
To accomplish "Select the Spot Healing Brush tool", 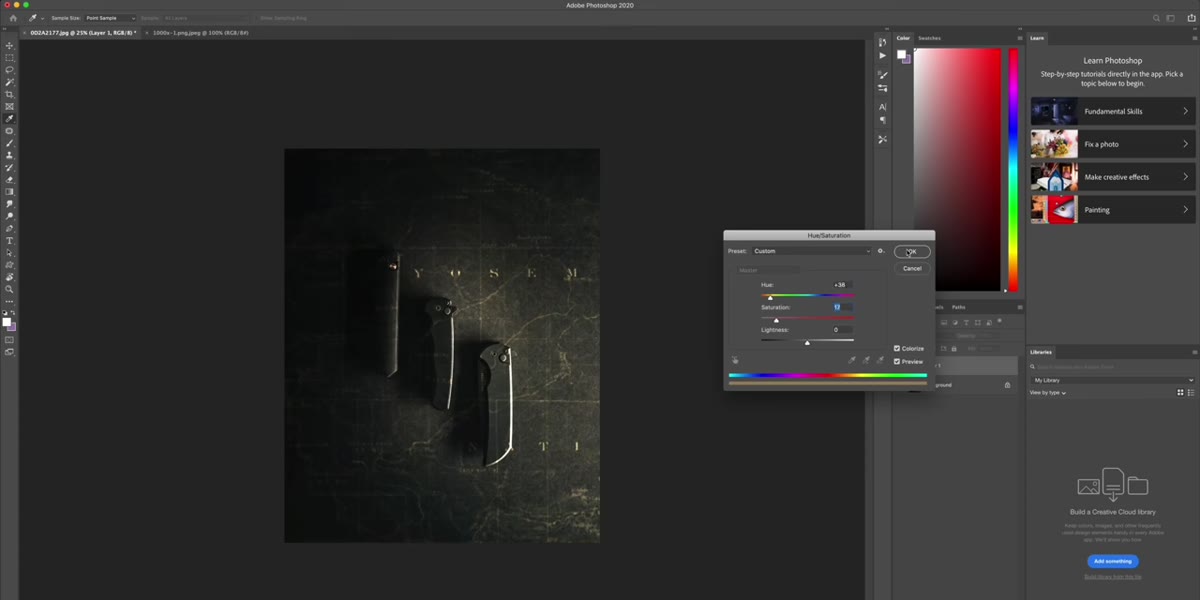I will point(10,131).
